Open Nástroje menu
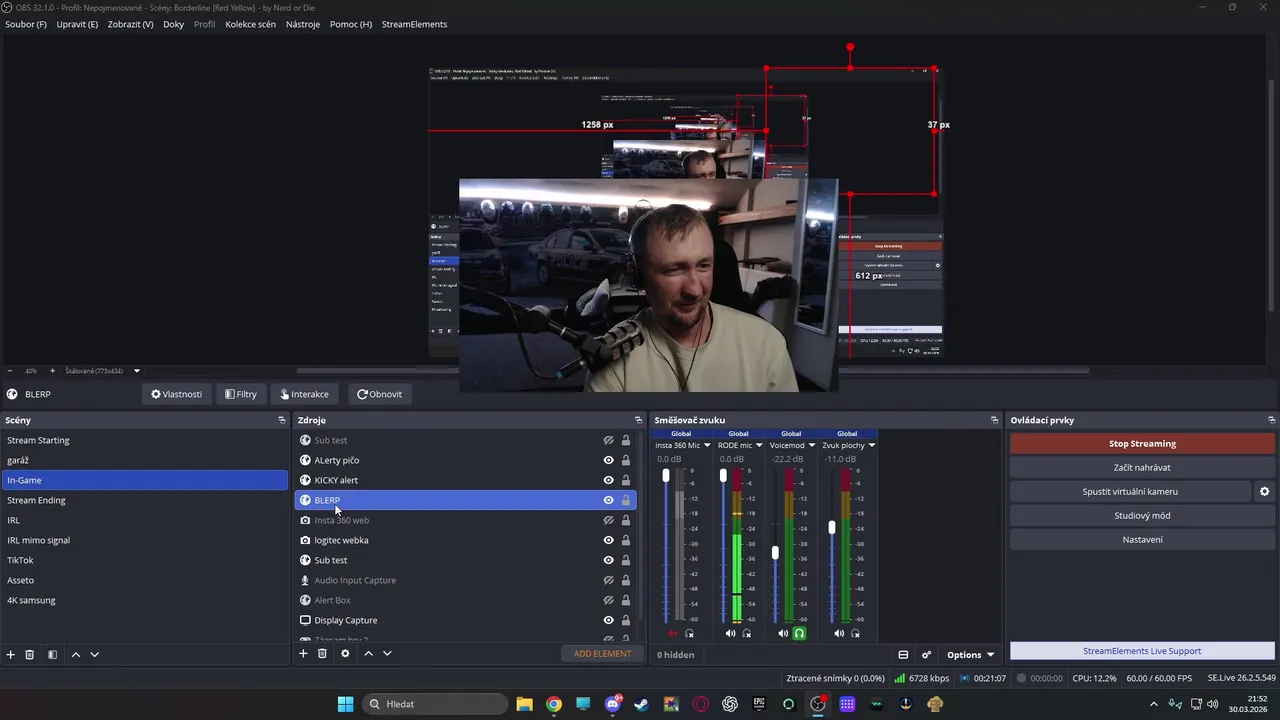The width and height of the screenshot is (1280, 720). point(303,24)
